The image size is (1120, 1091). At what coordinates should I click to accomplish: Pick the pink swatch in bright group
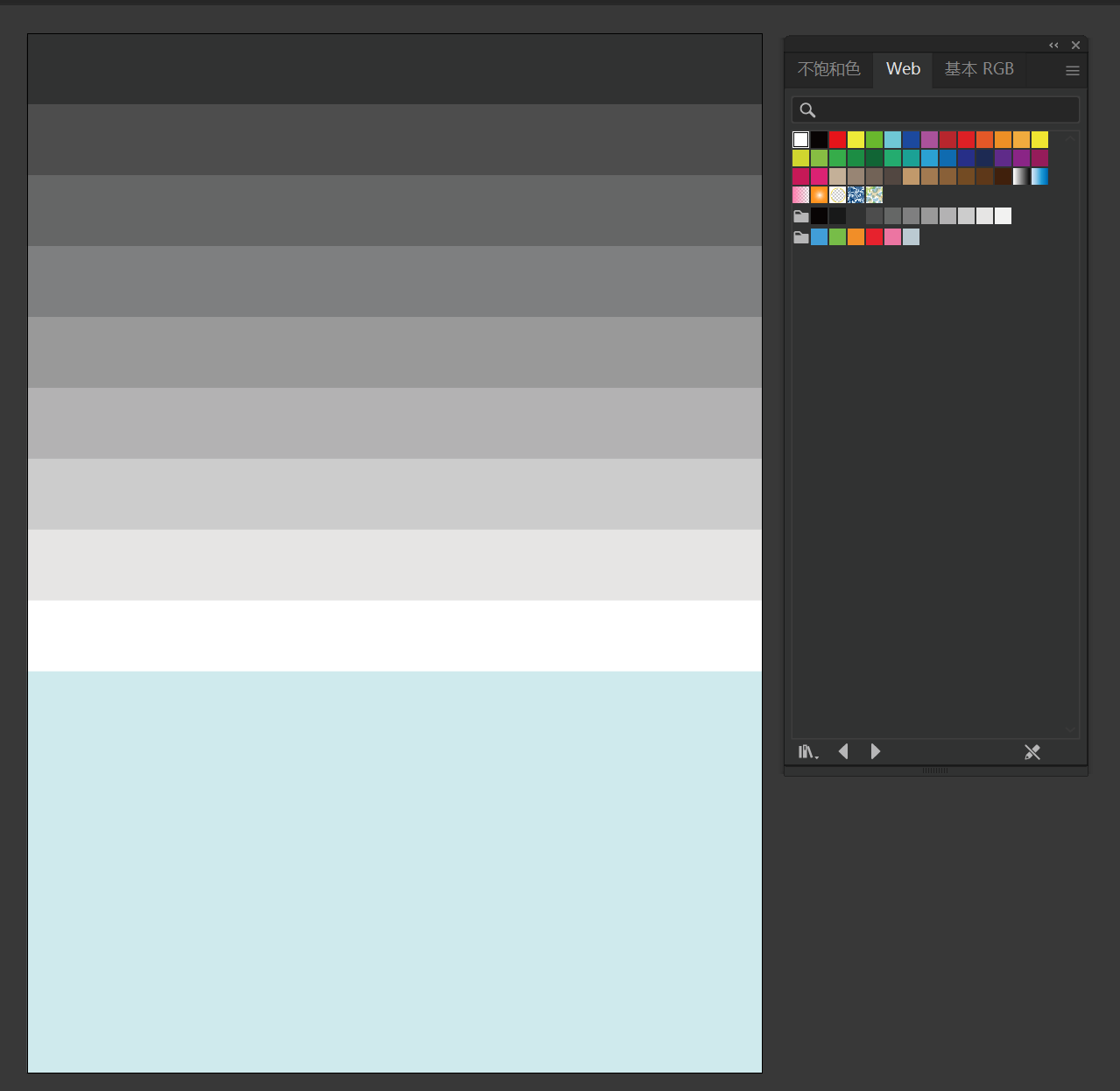(893, 237)
